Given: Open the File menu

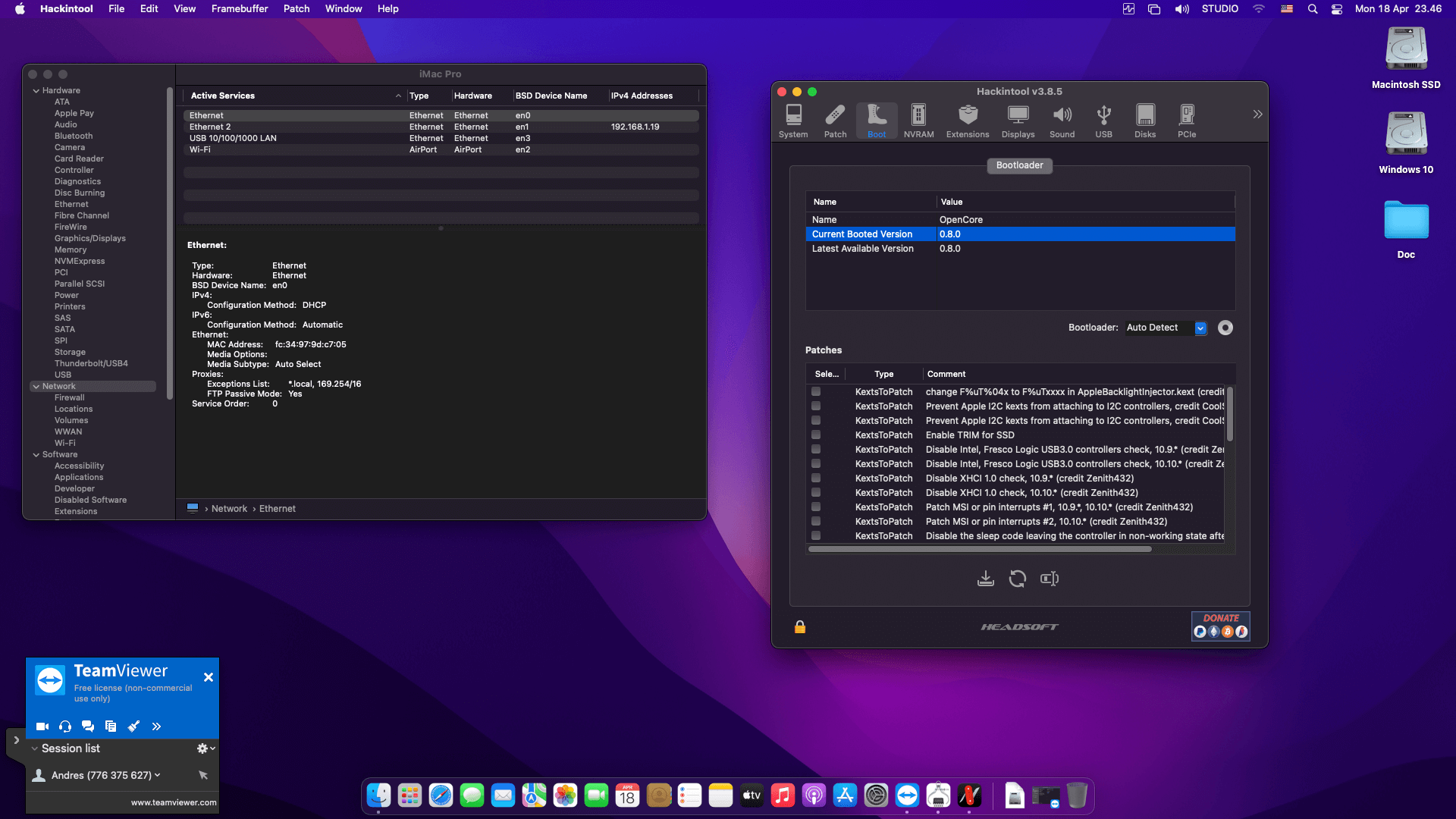Looking at the screenshot, I should click(116, 9).
